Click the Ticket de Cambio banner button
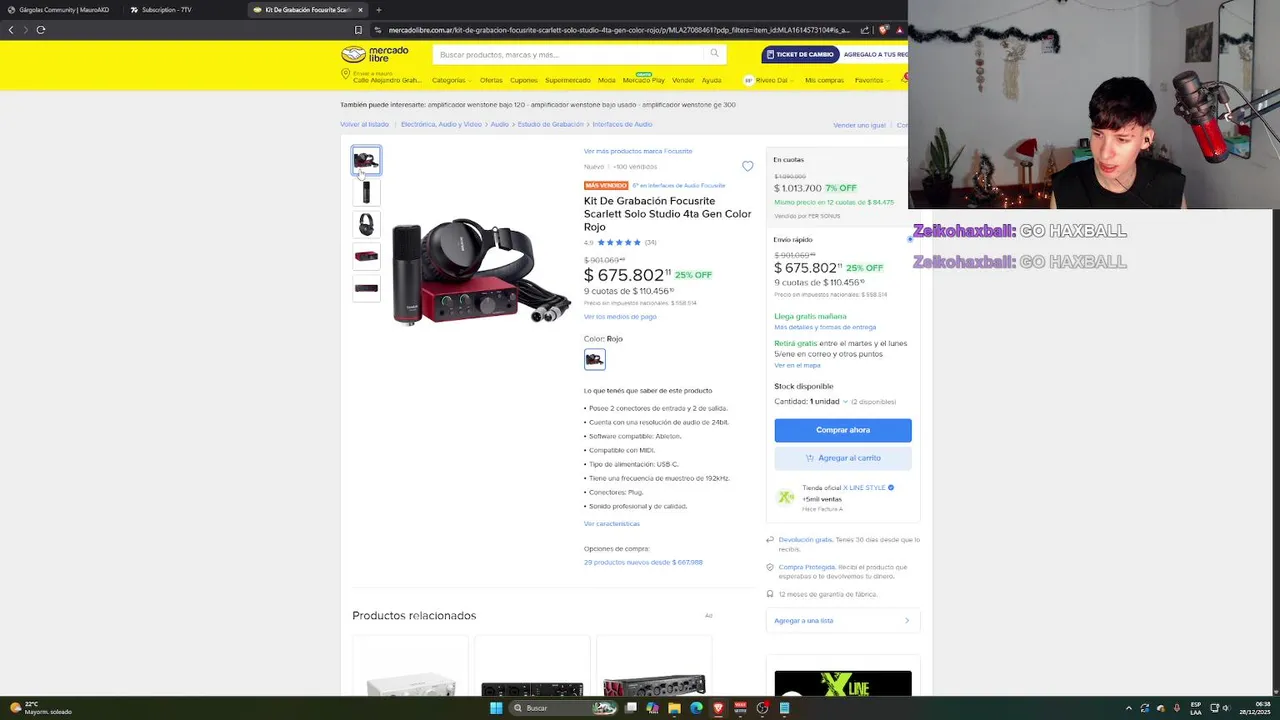The height and width of the screenshot is (720, 1280). pos(801,54)
